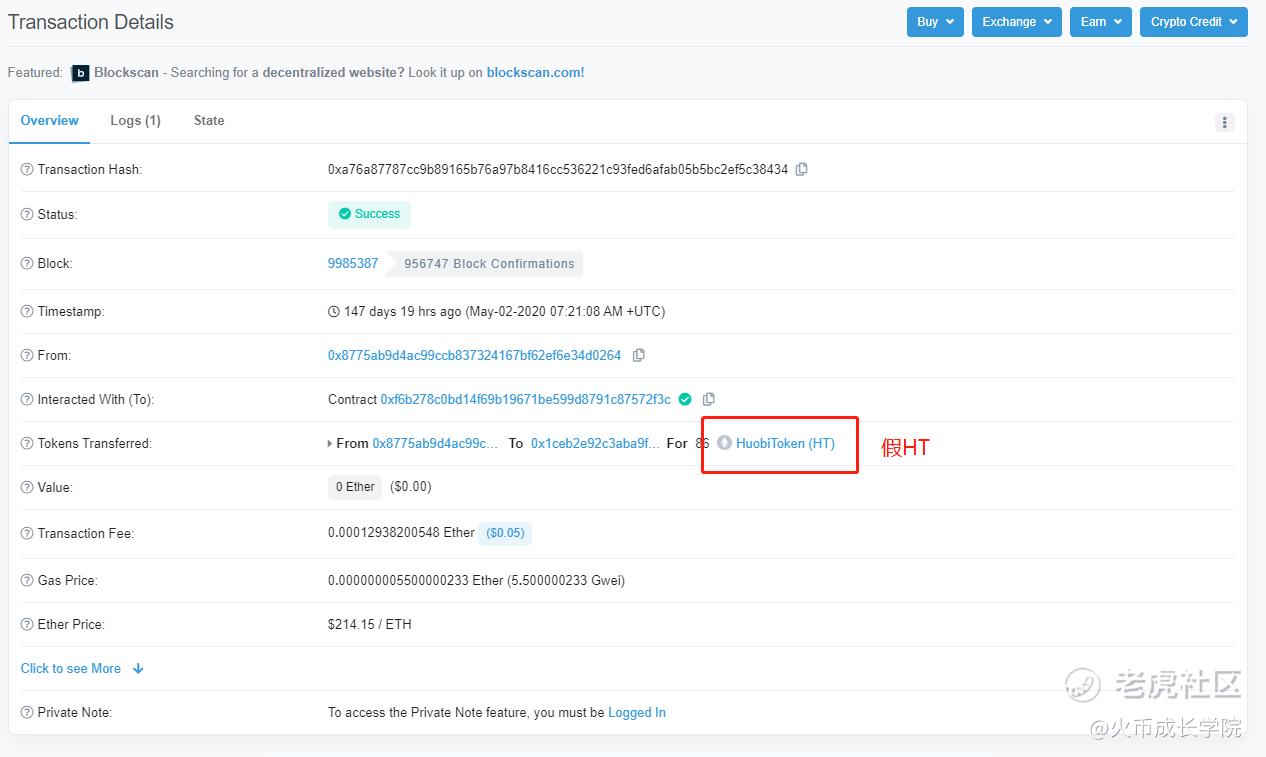Screen dimensions: 1266x757
Task: Click the Logged In link
Action: pyautogui.click(x=637, y=712)
